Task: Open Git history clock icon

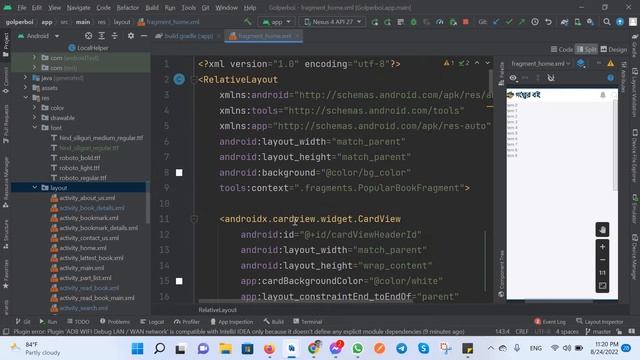Action: point(535,22)
